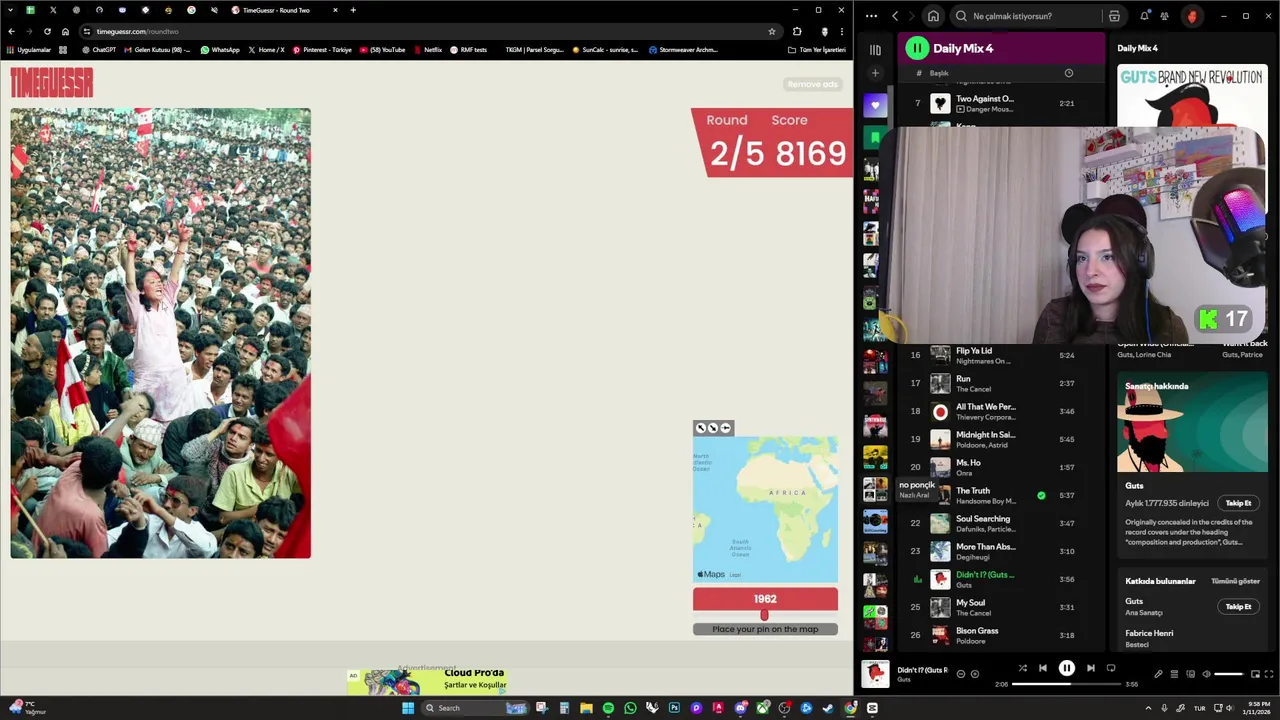Reload the TimeGuessr page
Screen dimensions: 1280x720
(47, 31)
